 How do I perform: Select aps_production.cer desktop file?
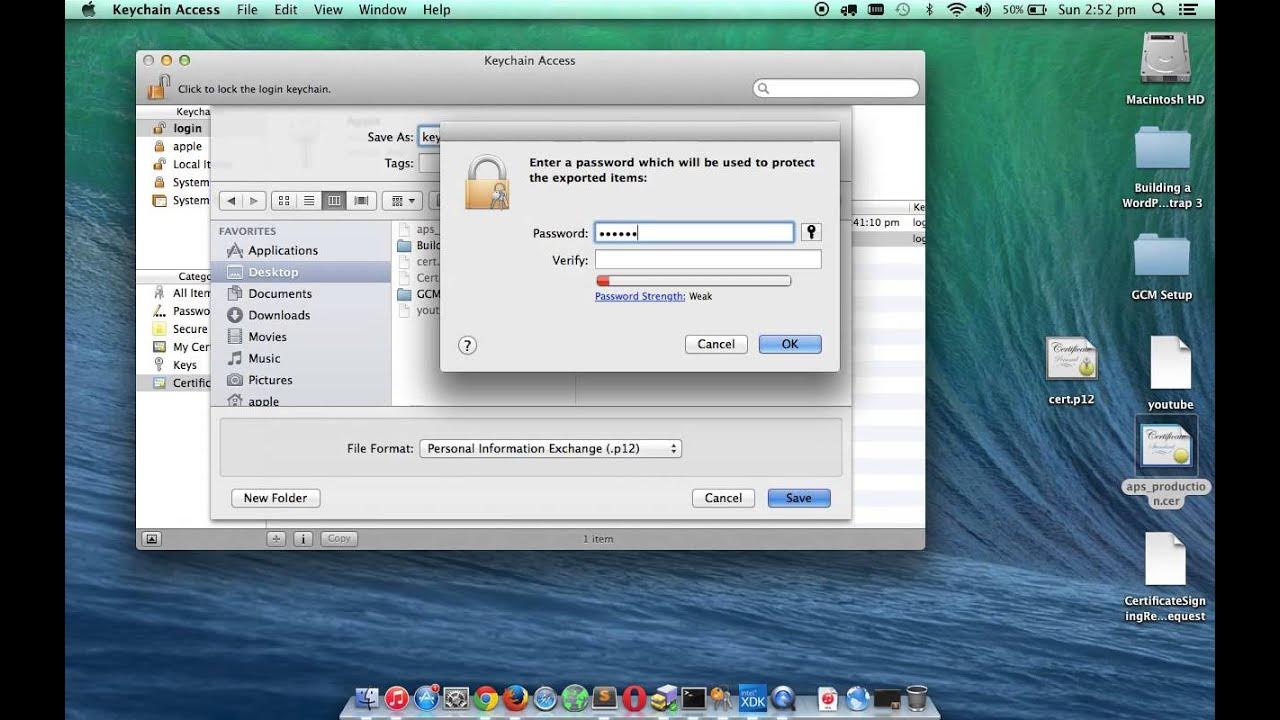click(1166, 462)
